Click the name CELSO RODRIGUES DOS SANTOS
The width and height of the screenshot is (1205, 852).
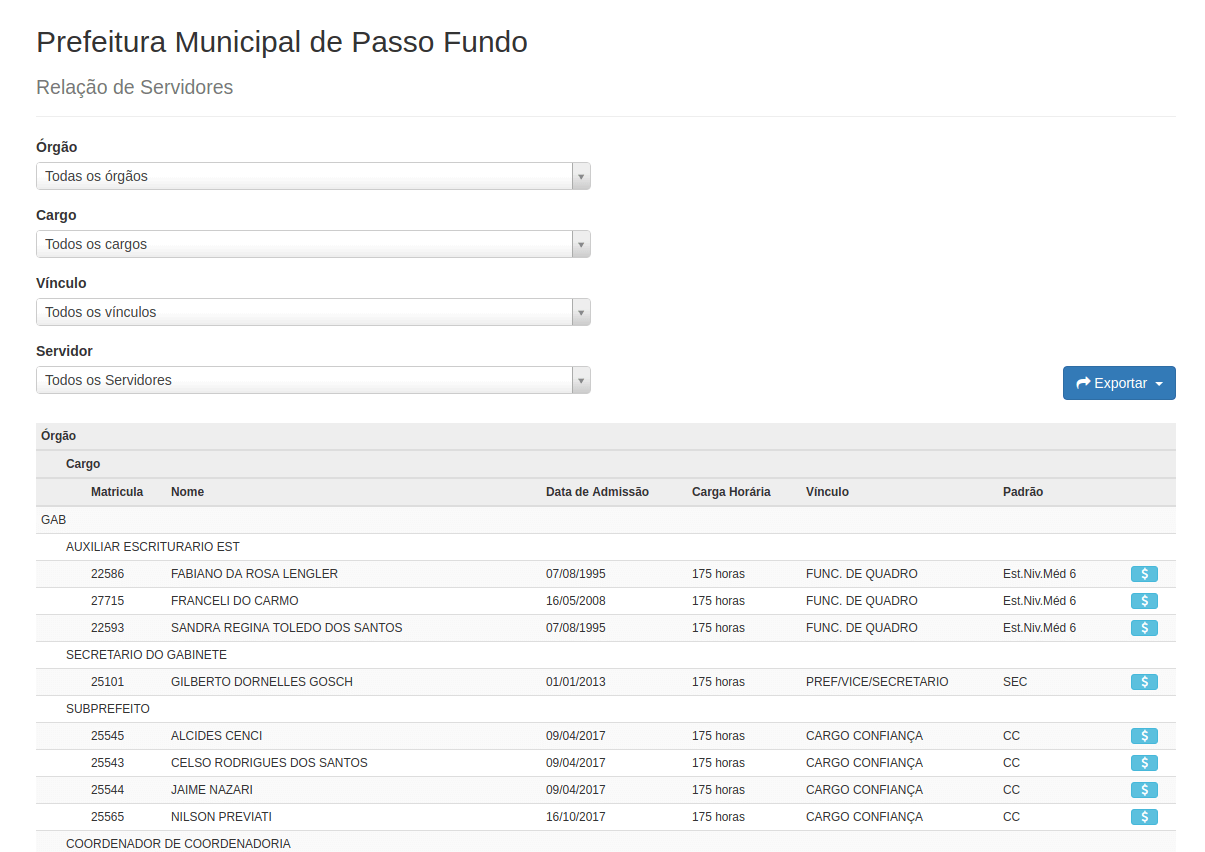click(269, 763)
